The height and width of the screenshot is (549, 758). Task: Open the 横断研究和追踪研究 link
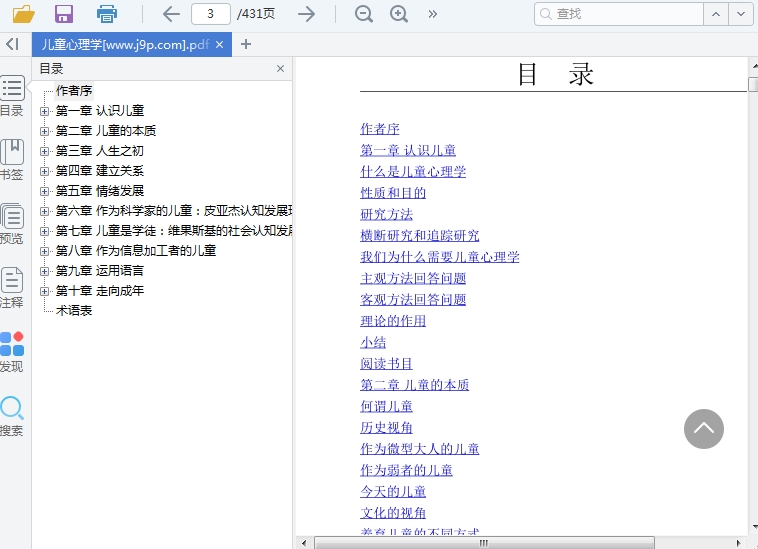[x=420, y=235]
